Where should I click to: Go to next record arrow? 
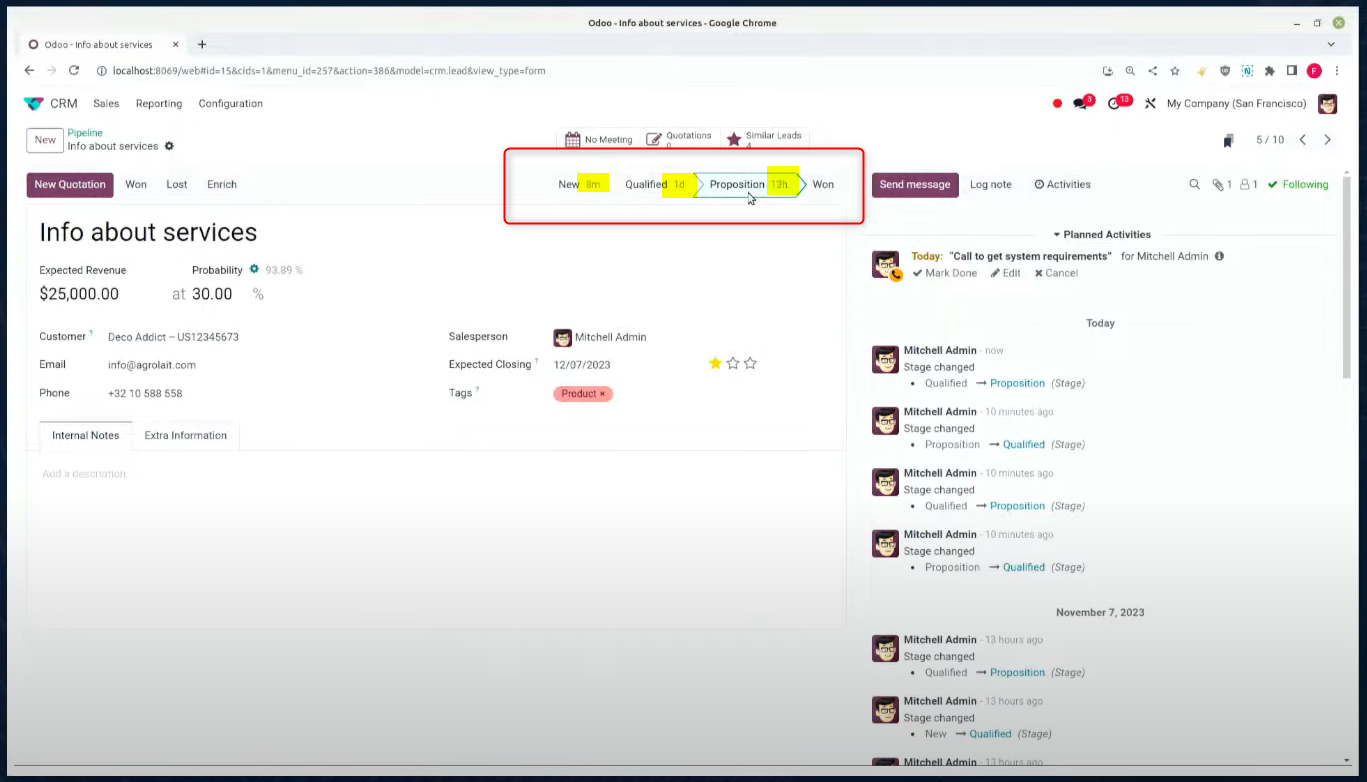(x=1328, y=140)
